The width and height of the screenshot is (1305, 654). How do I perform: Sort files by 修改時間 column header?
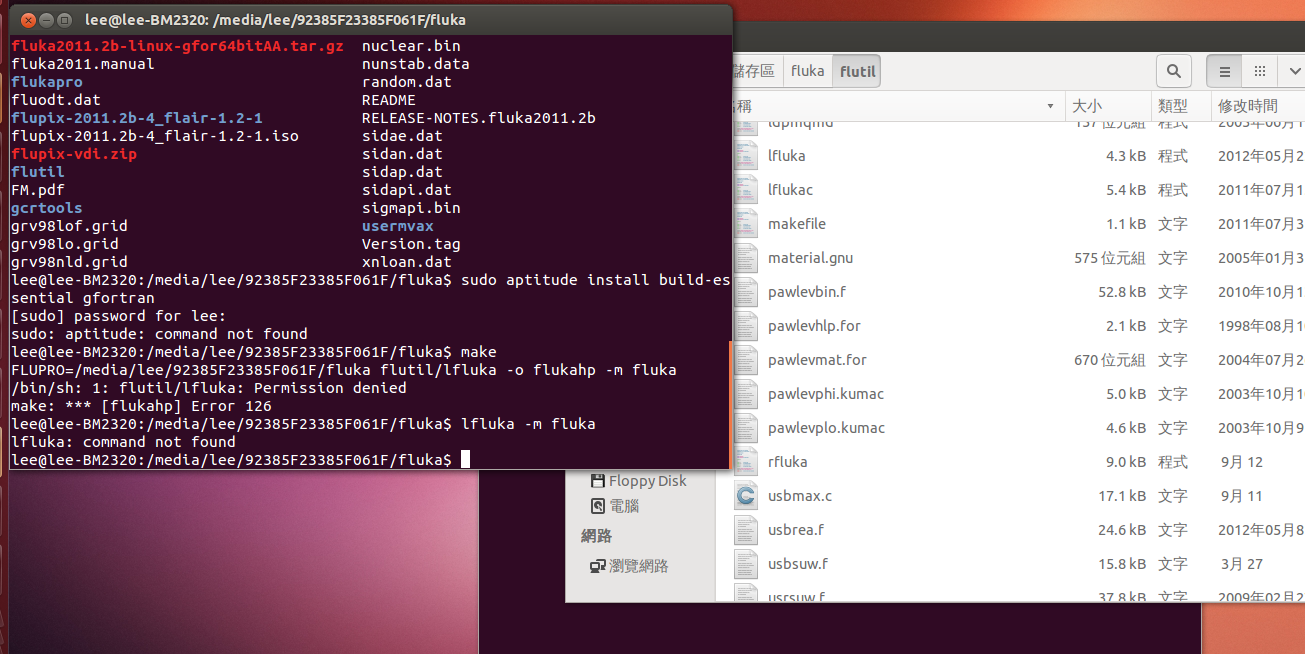coord(1257,105)
